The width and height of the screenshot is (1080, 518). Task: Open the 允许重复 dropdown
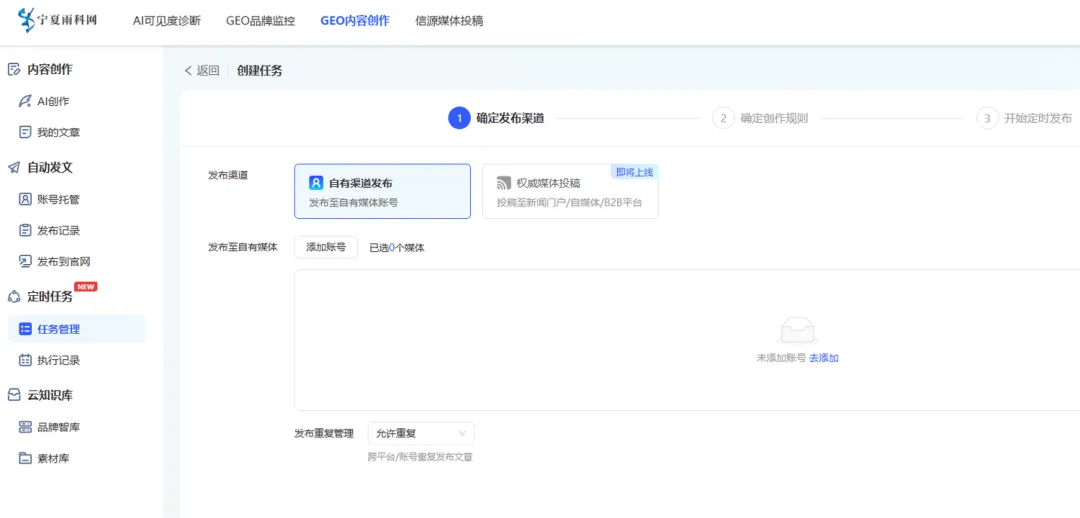[x=421, y=434]
